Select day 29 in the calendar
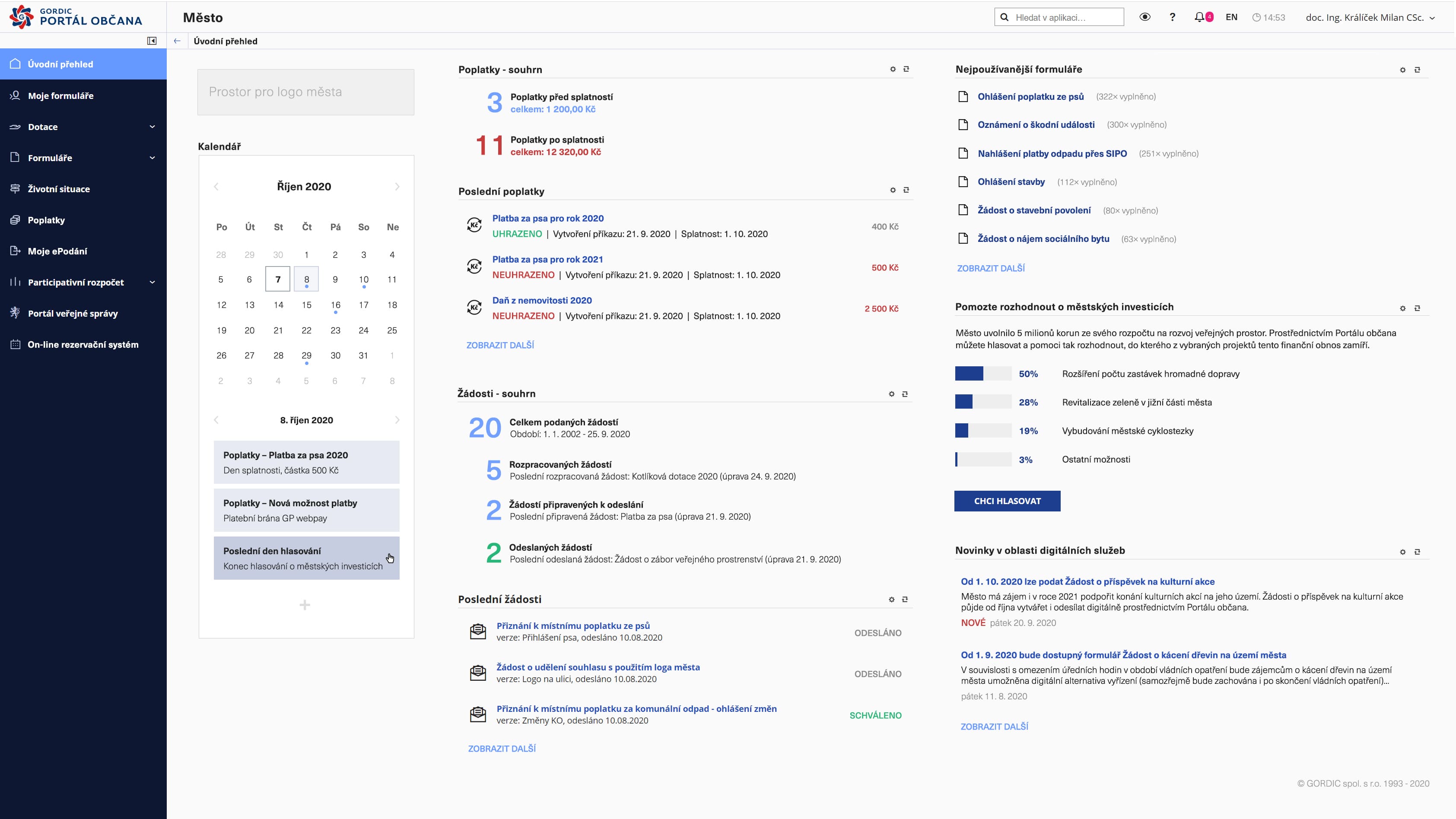1456x819 pixels. click(x=306, y=356)
